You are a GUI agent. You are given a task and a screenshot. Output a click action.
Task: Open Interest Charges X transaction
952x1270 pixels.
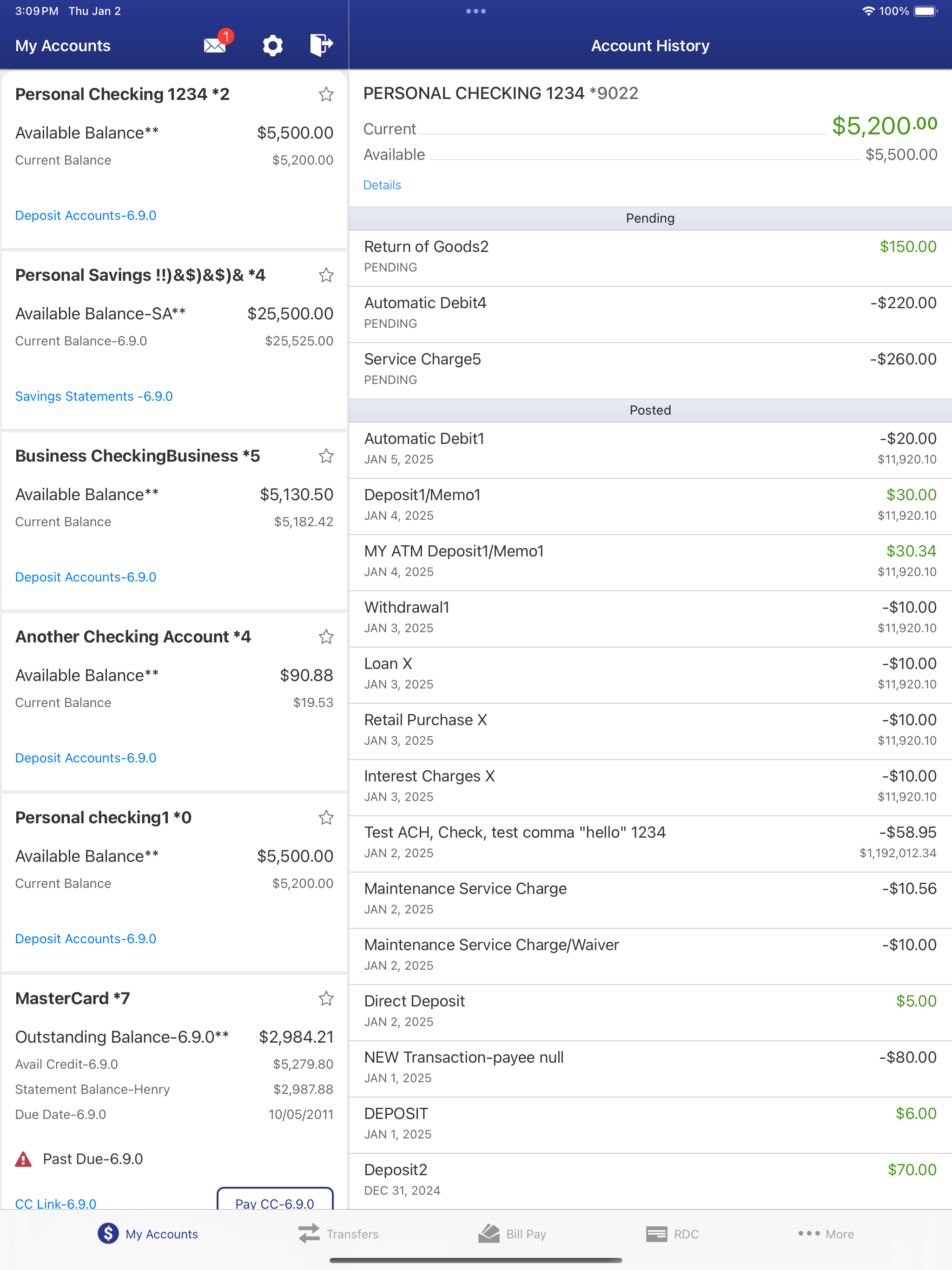coord(650,788)
